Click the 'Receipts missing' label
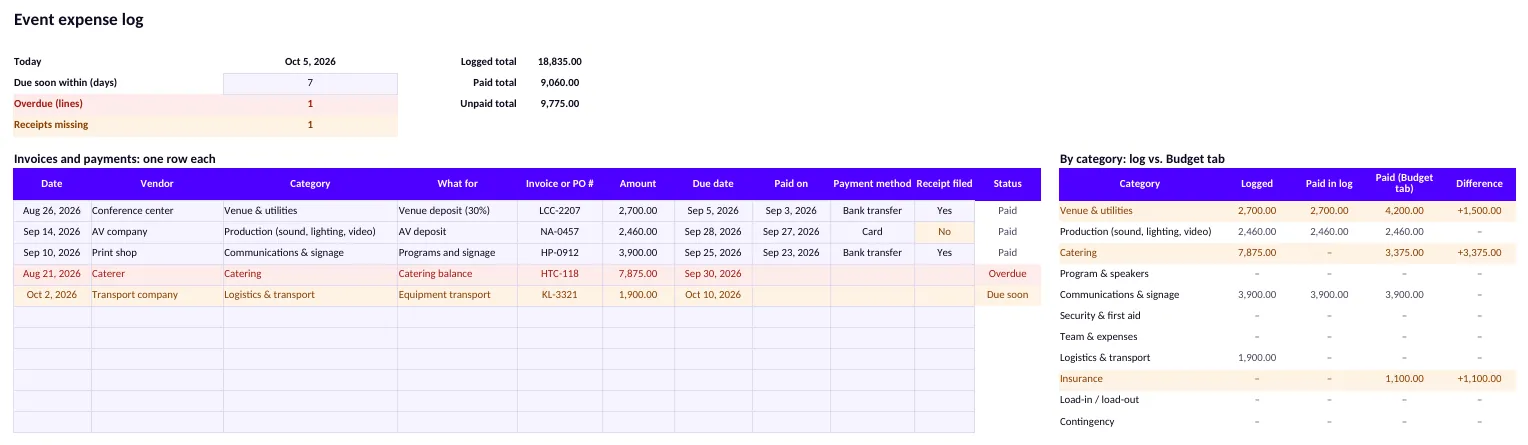The image size is (1528, 445). pos(51,125)
